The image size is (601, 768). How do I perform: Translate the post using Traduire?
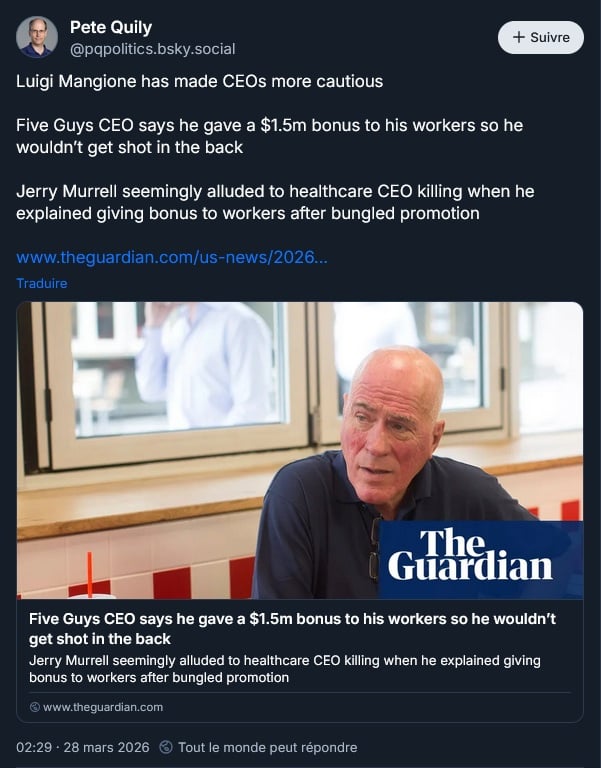pos(42,283)
